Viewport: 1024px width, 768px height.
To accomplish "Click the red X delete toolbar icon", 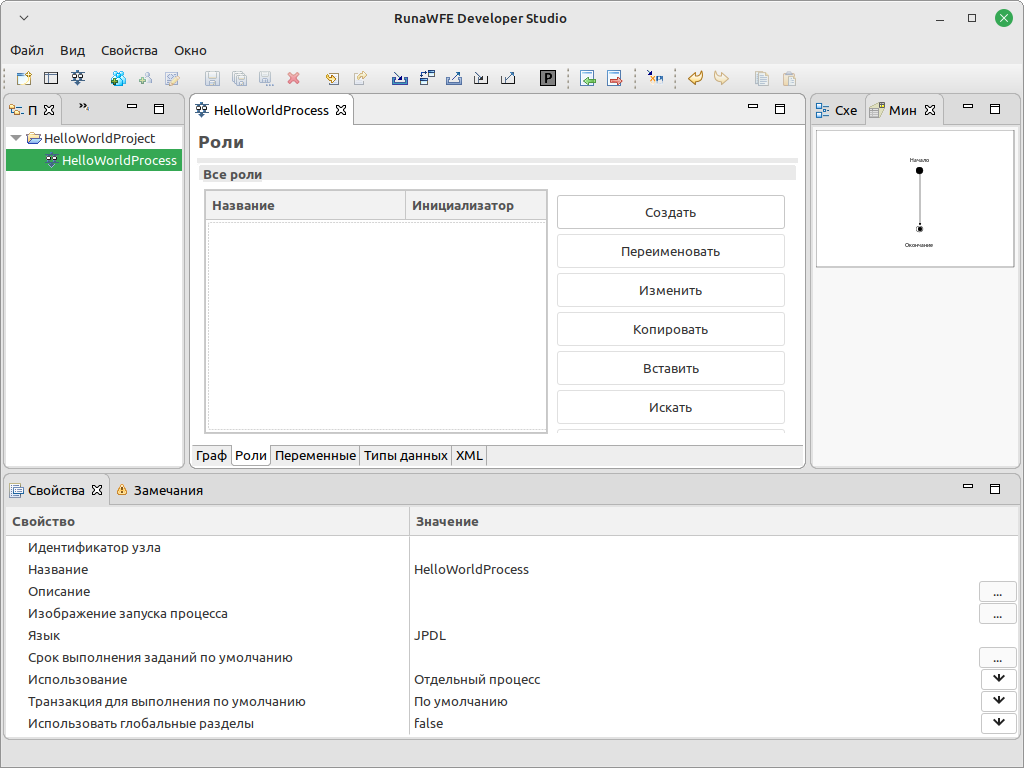I will (x=294, y=78).
